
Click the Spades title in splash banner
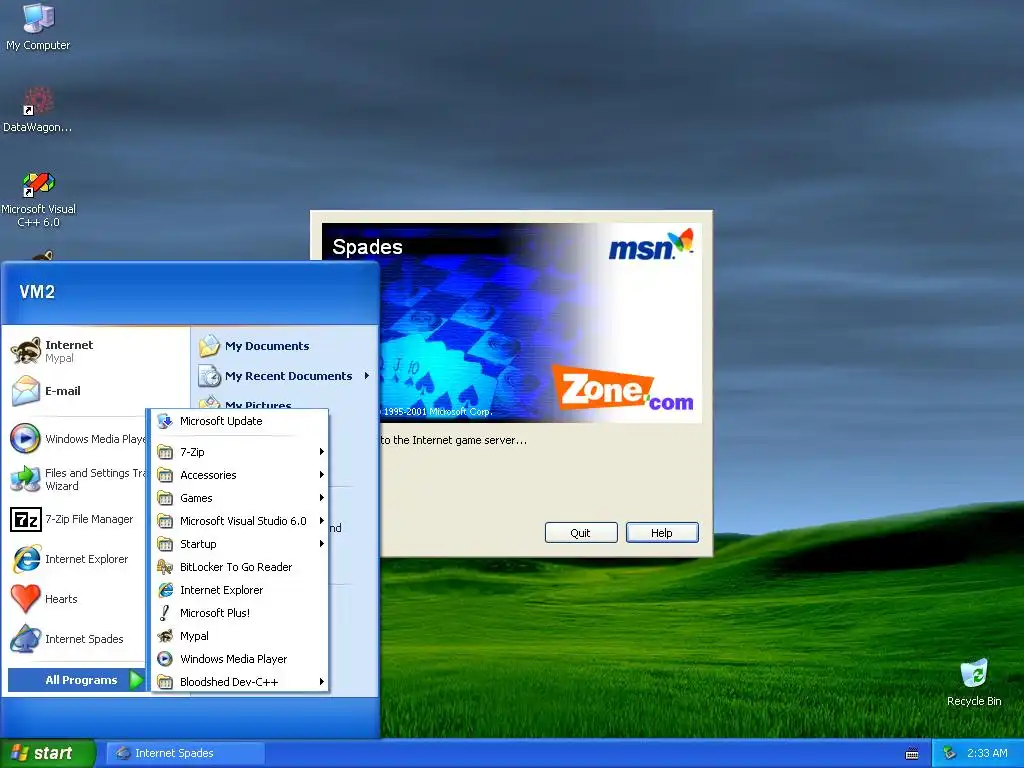point(367,247)
